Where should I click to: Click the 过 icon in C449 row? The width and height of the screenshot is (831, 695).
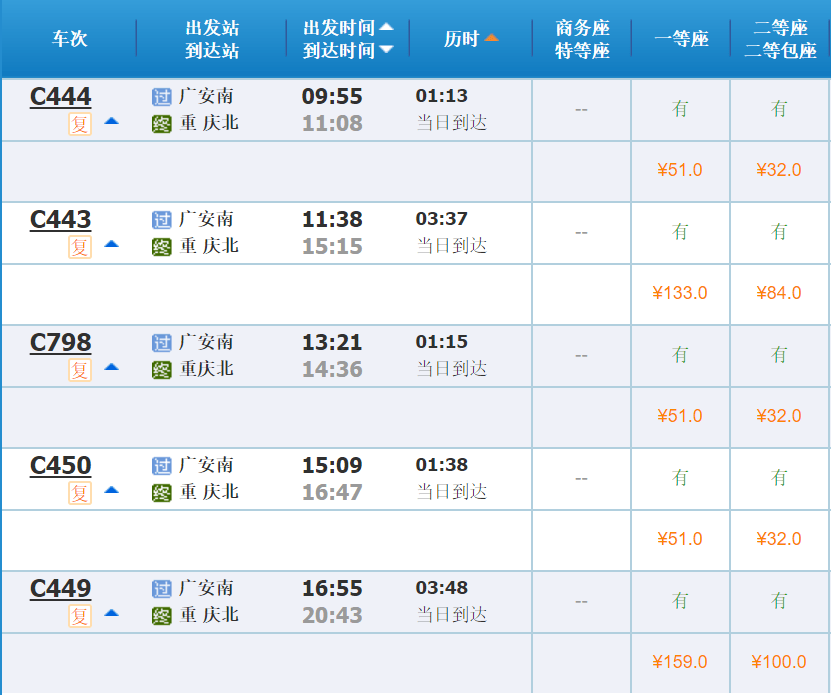[162, 589]
